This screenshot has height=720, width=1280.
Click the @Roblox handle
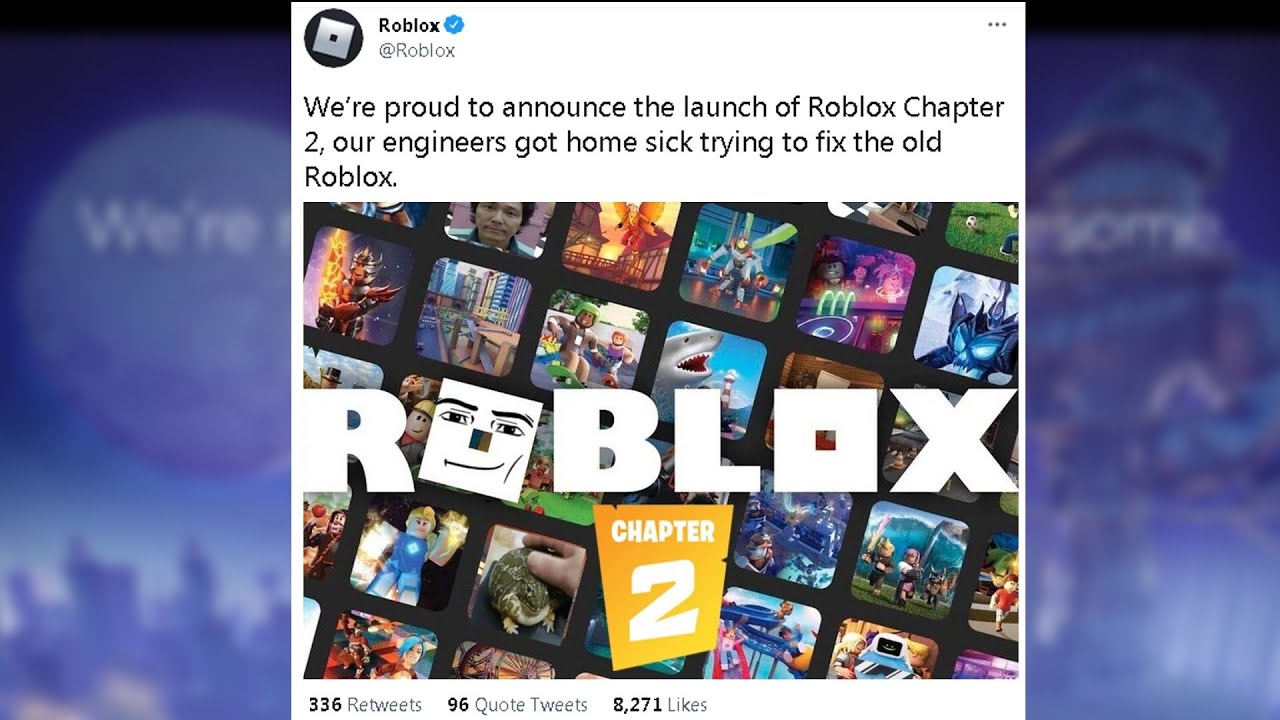coord(416,50)
